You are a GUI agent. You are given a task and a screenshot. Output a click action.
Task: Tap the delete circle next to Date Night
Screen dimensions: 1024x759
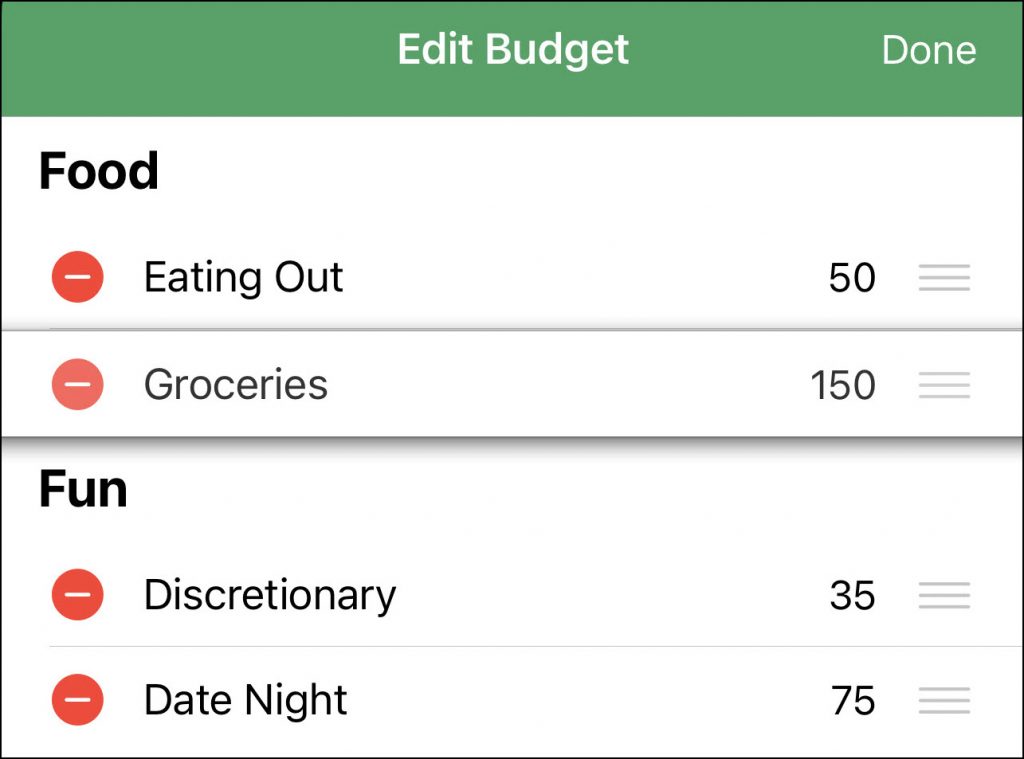(x=78, y=700)
